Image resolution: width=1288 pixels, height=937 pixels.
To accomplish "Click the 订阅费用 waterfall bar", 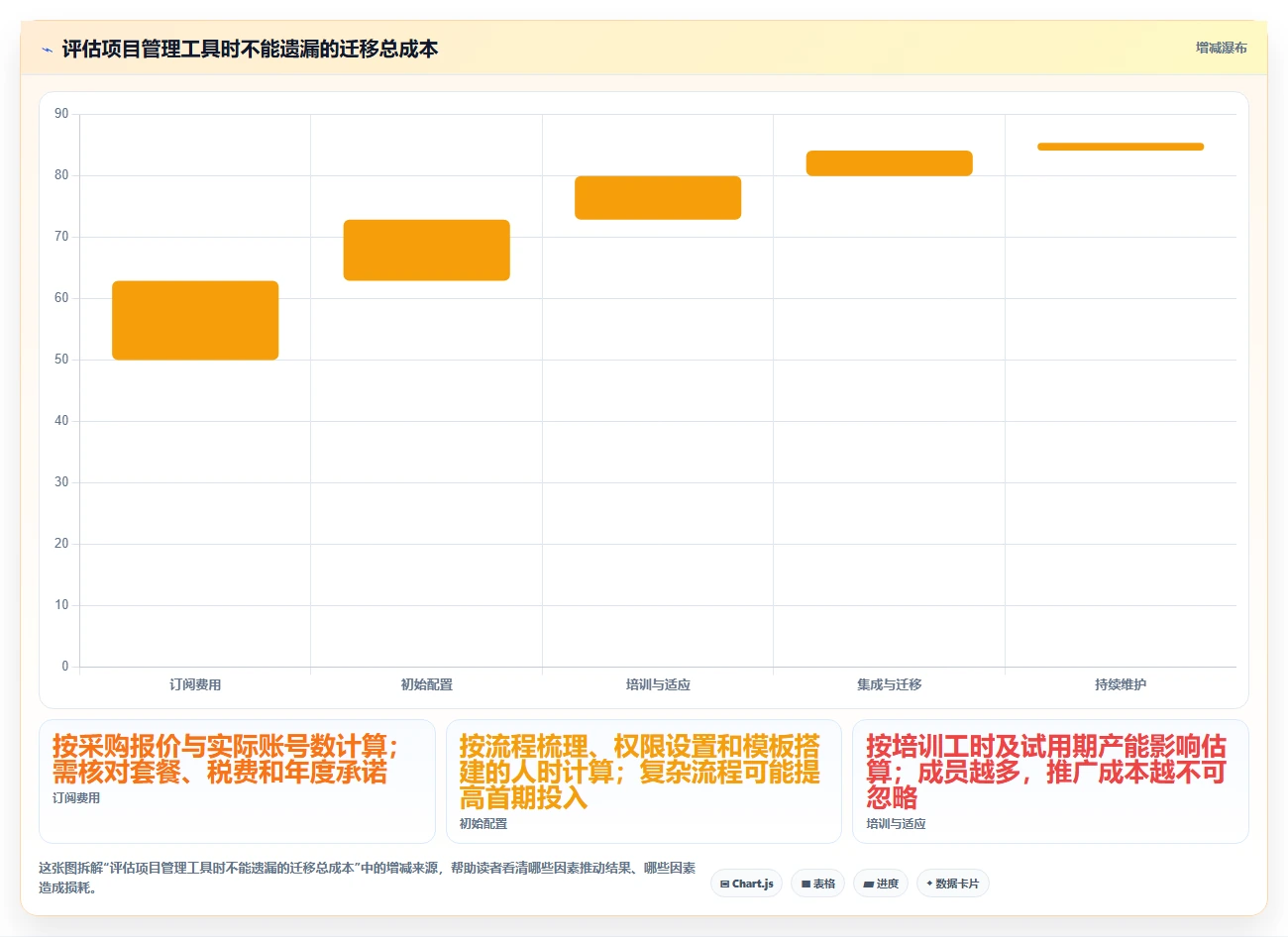I will tap(195, 320).
